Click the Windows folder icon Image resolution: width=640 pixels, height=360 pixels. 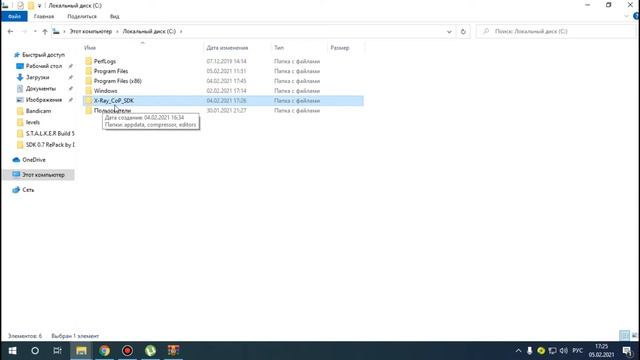89,91
